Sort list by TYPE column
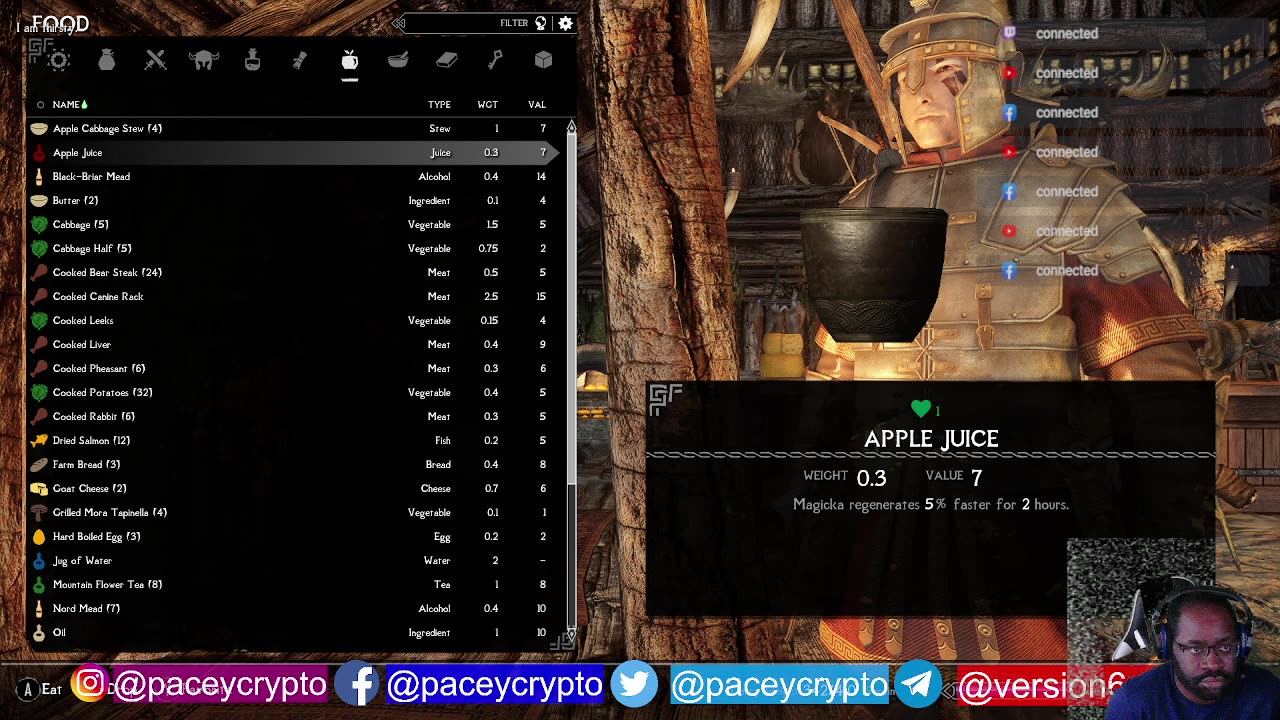 (439, 104)
